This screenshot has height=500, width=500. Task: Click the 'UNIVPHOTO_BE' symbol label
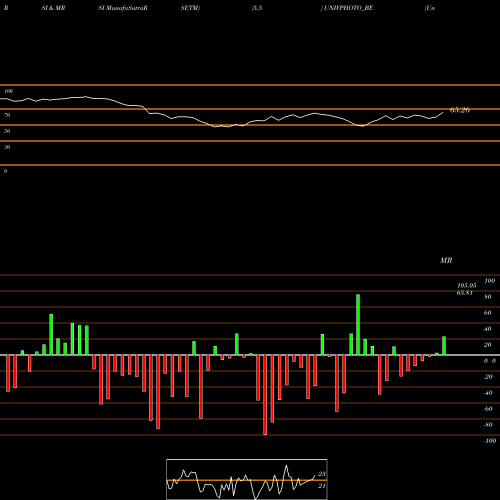pos(348,8)
